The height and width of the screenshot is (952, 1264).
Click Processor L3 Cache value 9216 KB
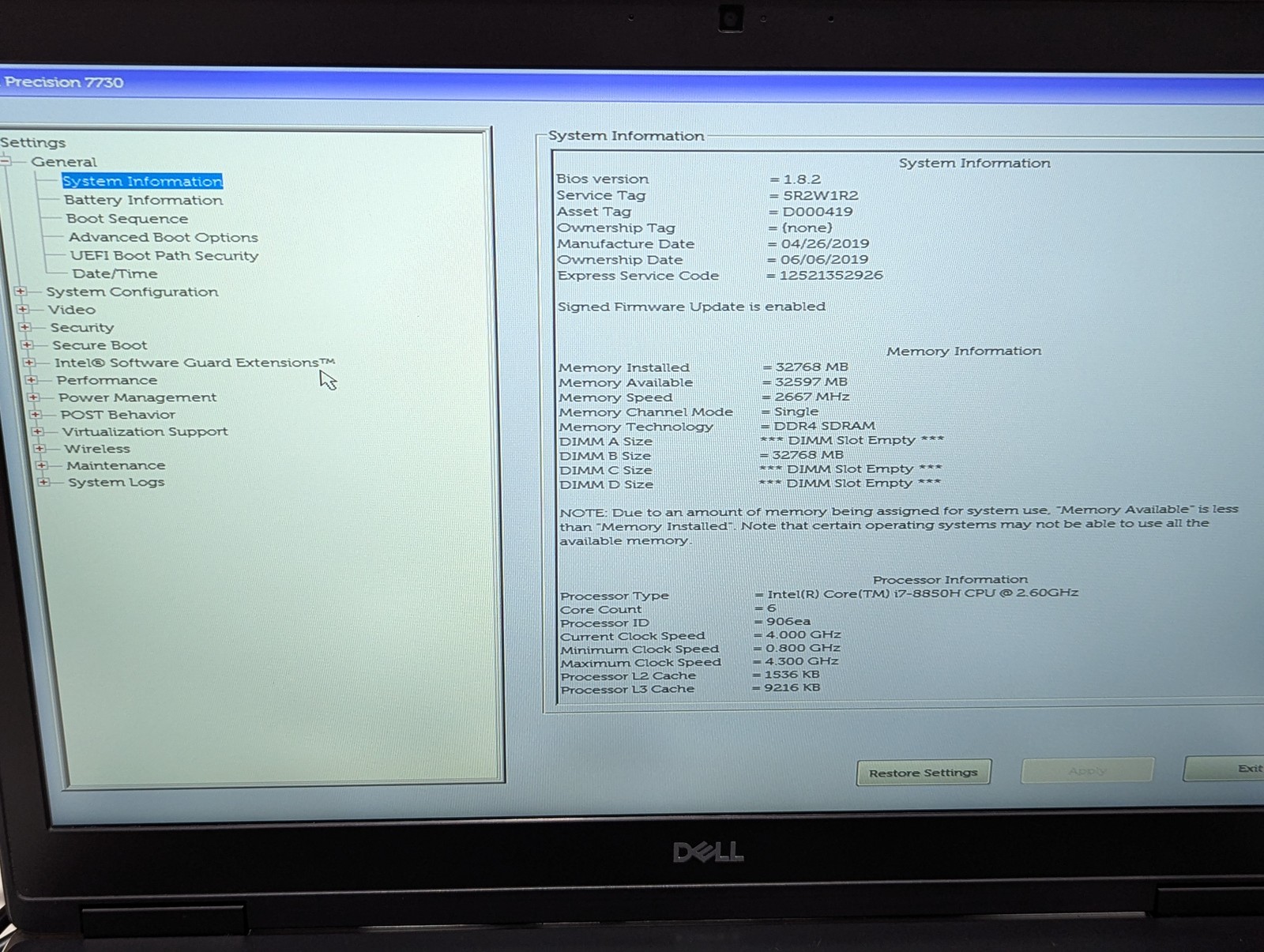tap(792, 688)
